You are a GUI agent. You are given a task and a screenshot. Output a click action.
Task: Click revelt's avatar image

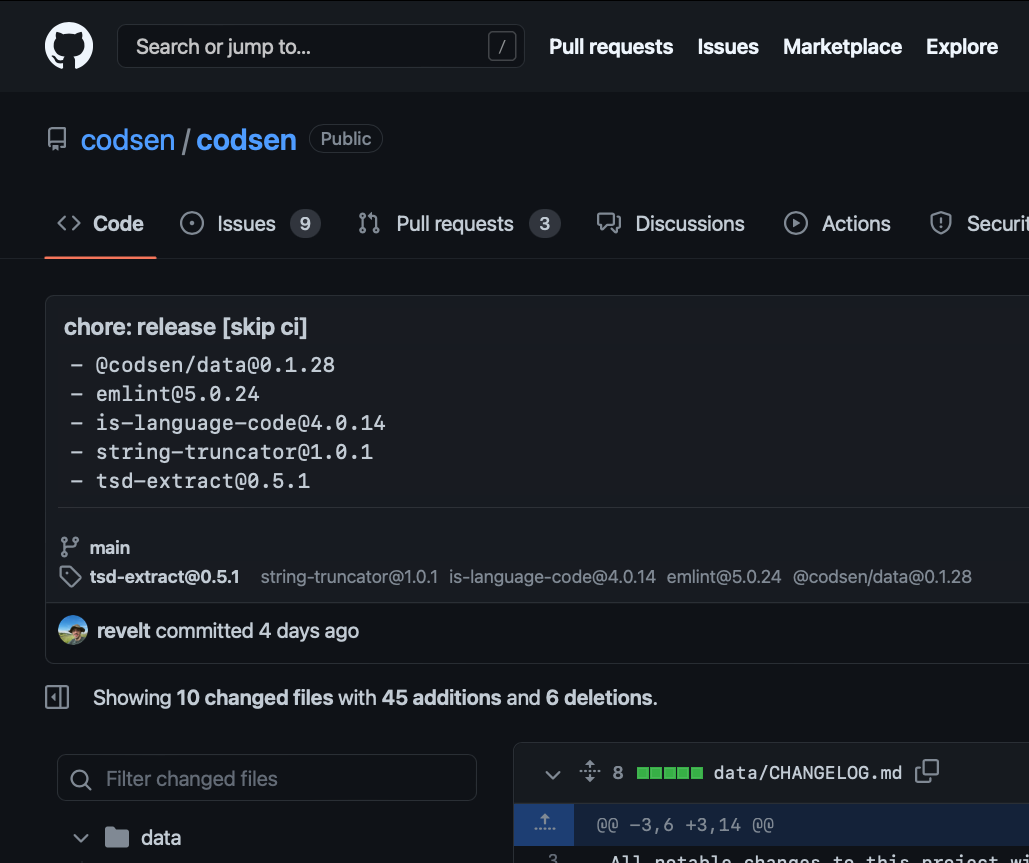pos(73,630)
